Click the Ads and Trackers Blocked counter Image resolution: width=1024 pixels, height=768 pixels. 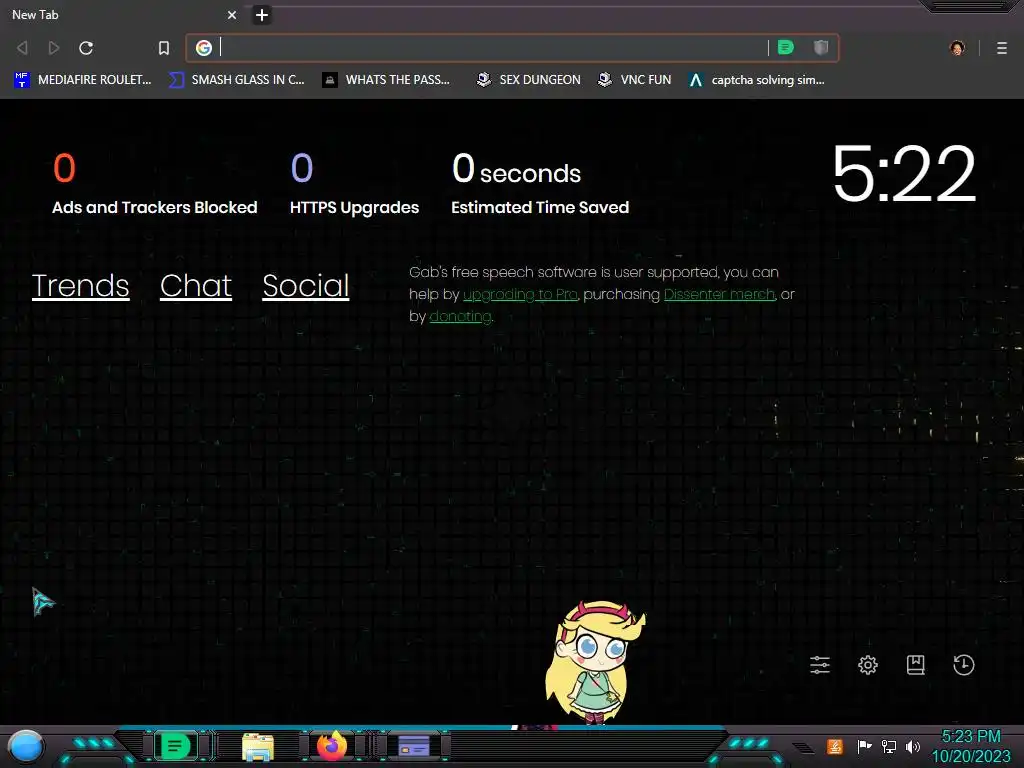(155, 184)
